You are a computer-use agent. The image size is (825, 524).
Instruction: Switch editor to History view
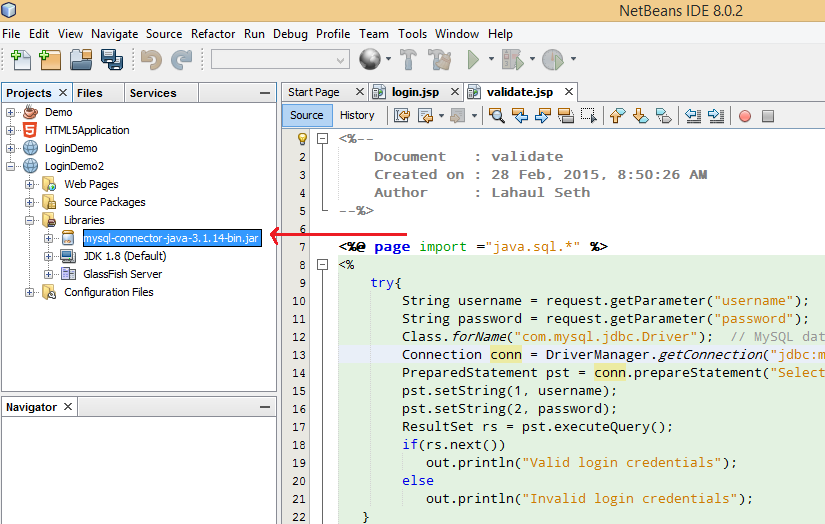[357, 115]
